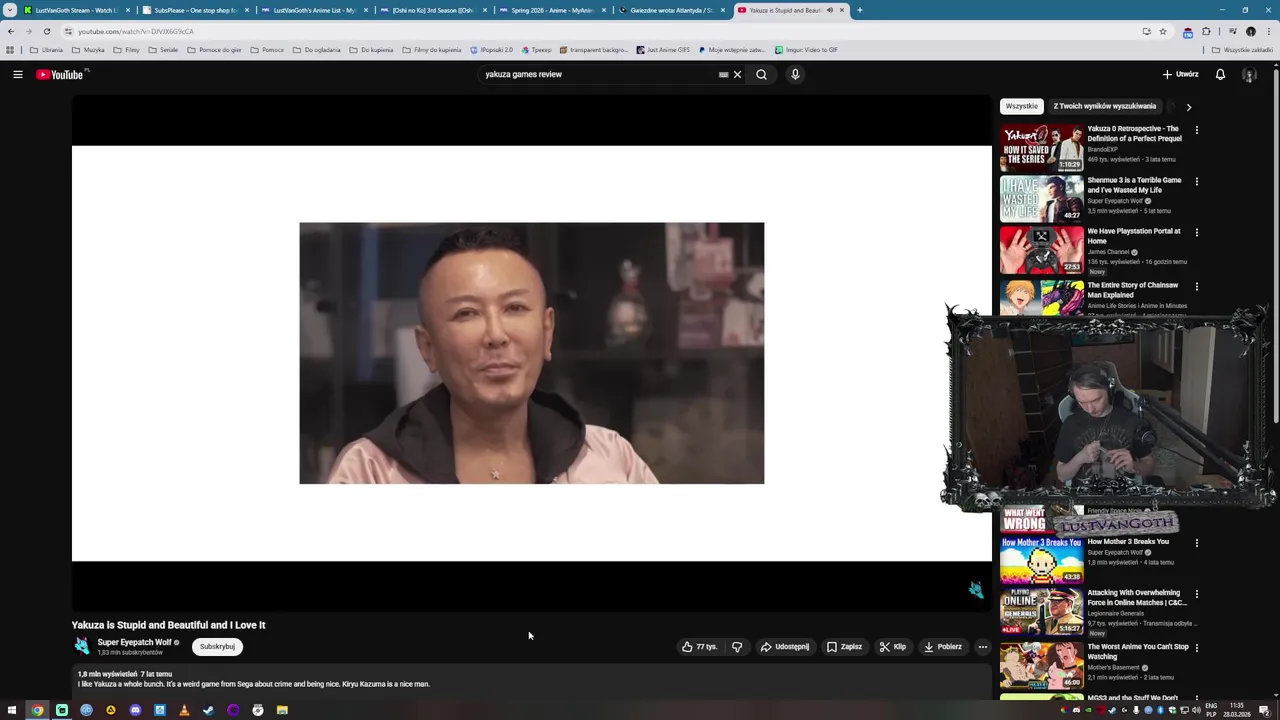Open the YouTube hamburger guide menu
This screenshot has width=1280, height=720.
[18, 74]
